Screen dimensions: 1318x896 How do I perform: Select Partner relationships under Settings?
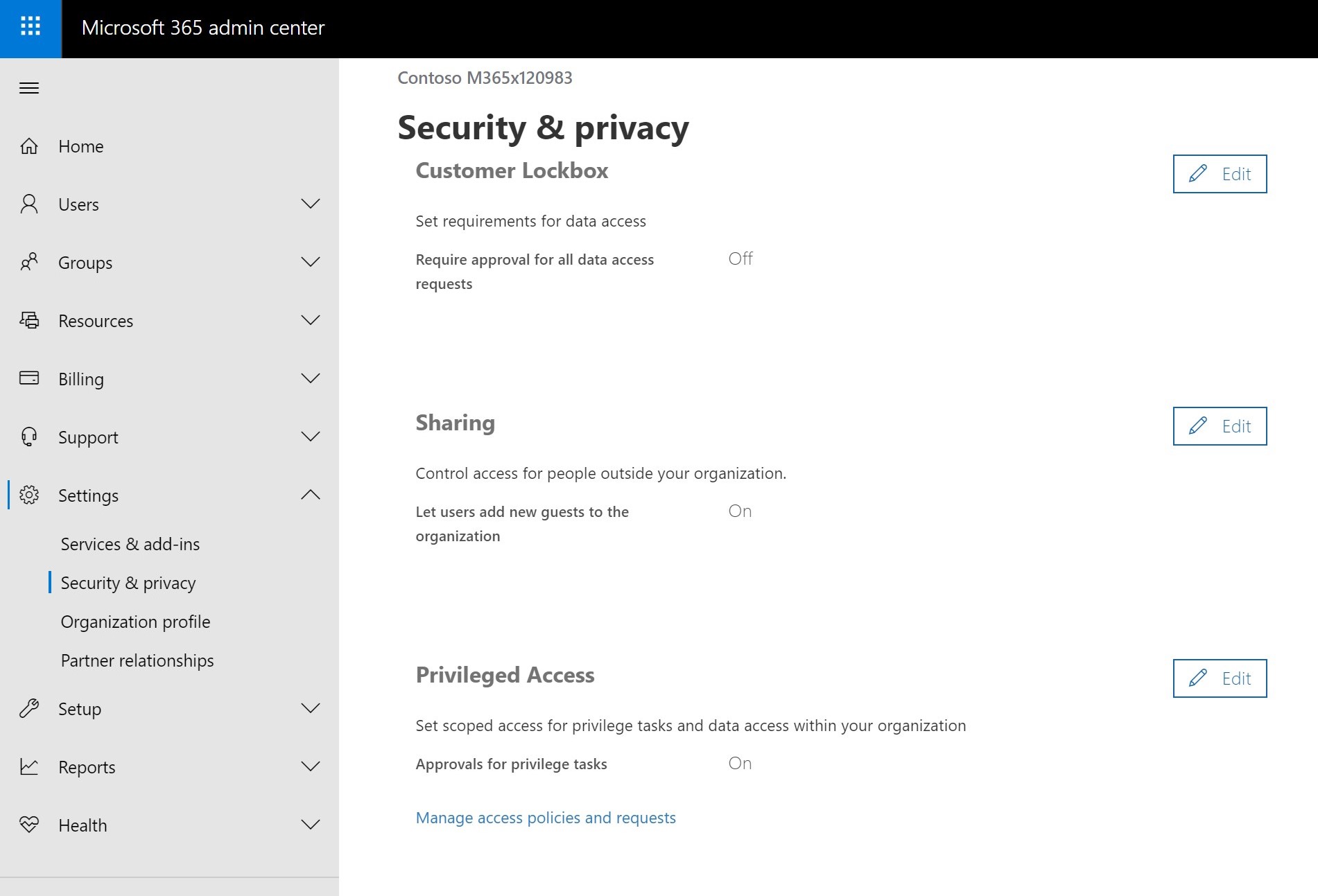coord(137,660)
